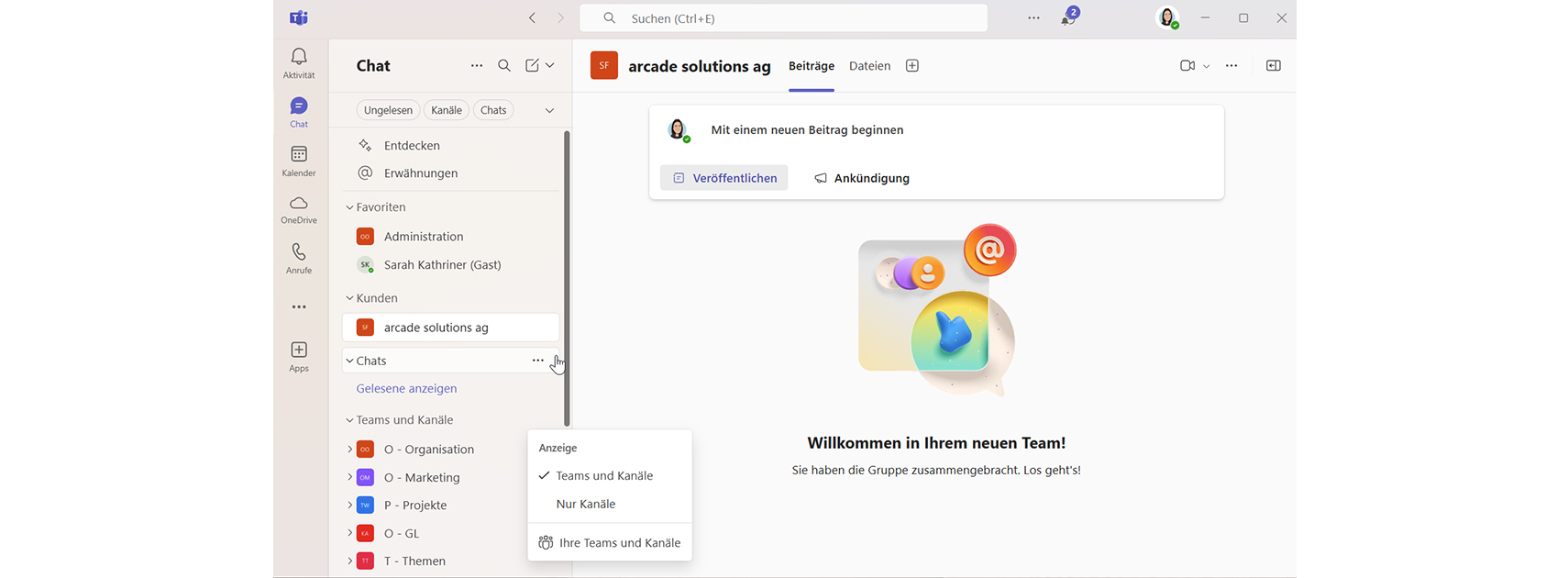Toggle the Kanäle filter chip
Viewport: 1568px width, 578px height.
pos(447,110)
